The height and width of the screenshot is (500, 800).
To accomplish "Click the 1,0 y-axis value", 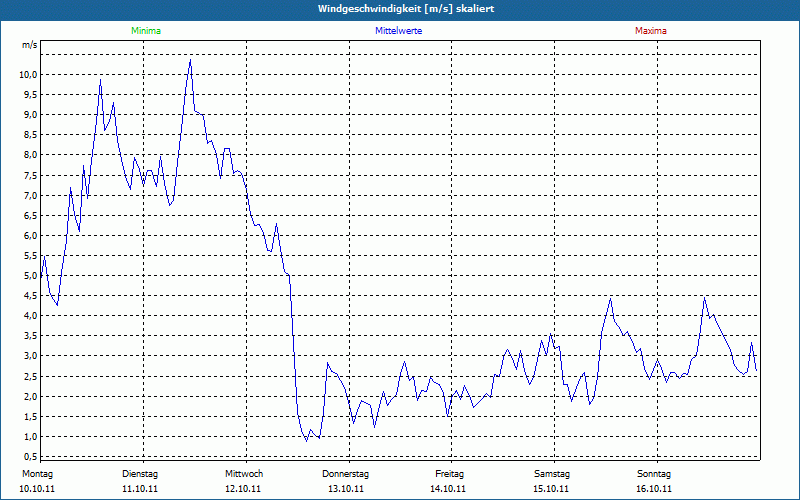I will coord(31,436).
